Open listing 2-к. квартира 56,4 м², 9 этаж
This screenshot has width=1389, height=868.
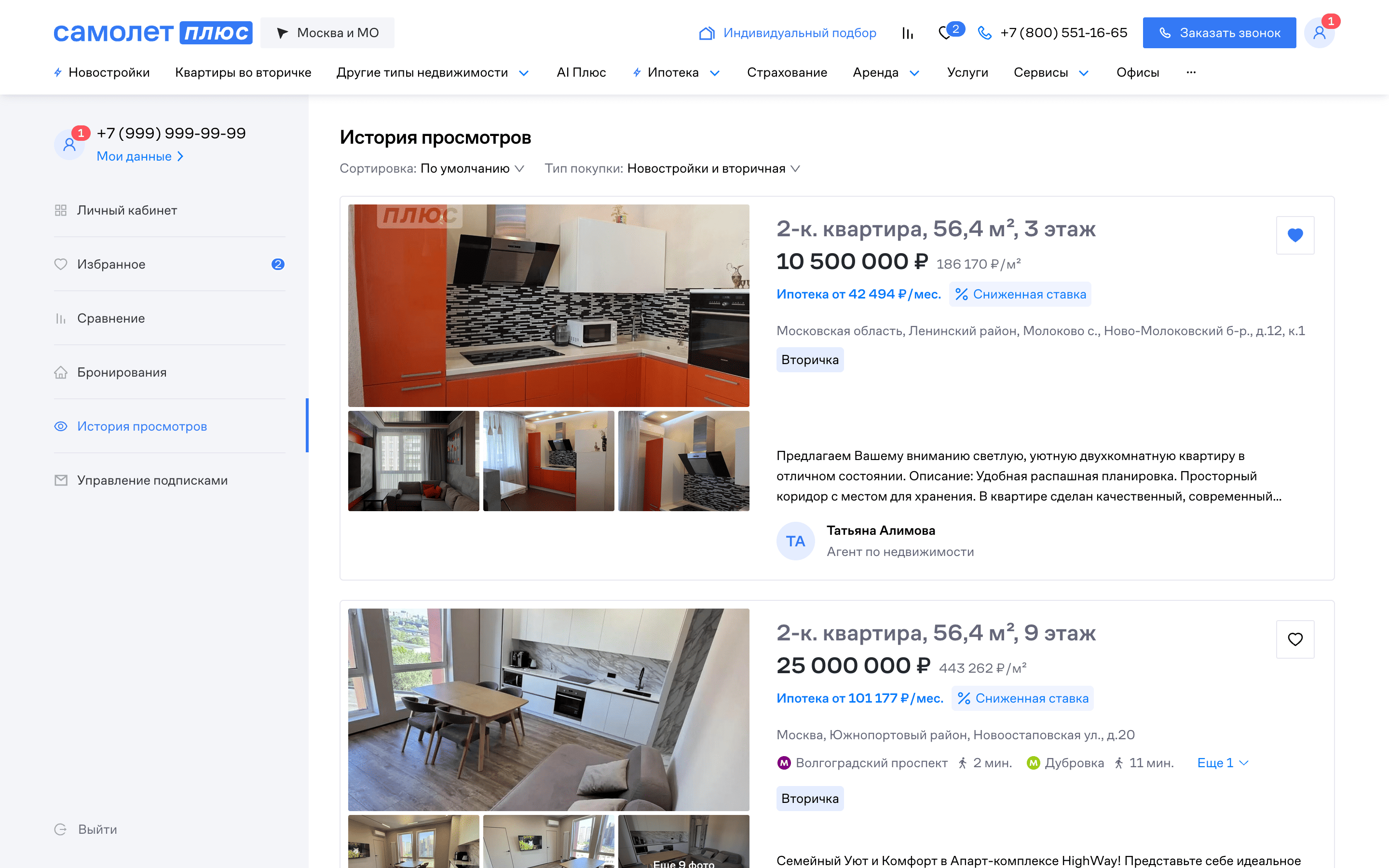[936, 633]
